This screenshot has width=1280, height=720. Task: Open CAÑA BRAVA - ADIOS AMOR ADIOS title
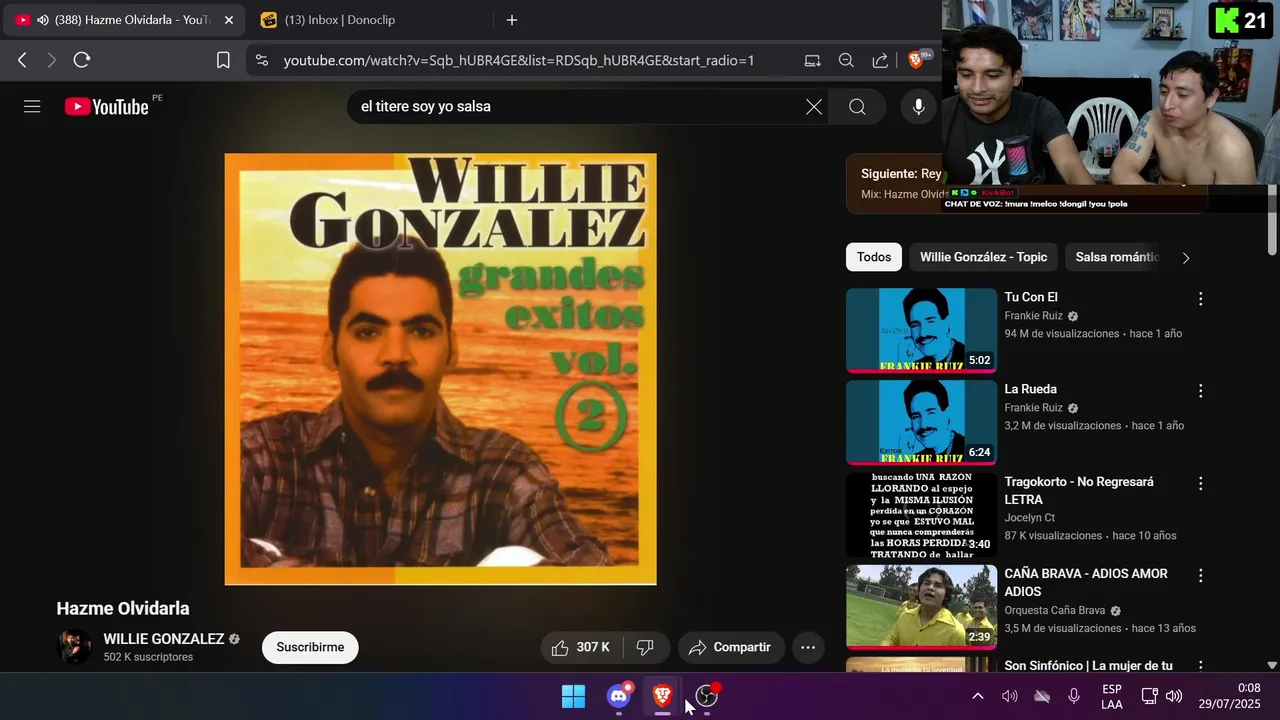[x=1086, y=582]
